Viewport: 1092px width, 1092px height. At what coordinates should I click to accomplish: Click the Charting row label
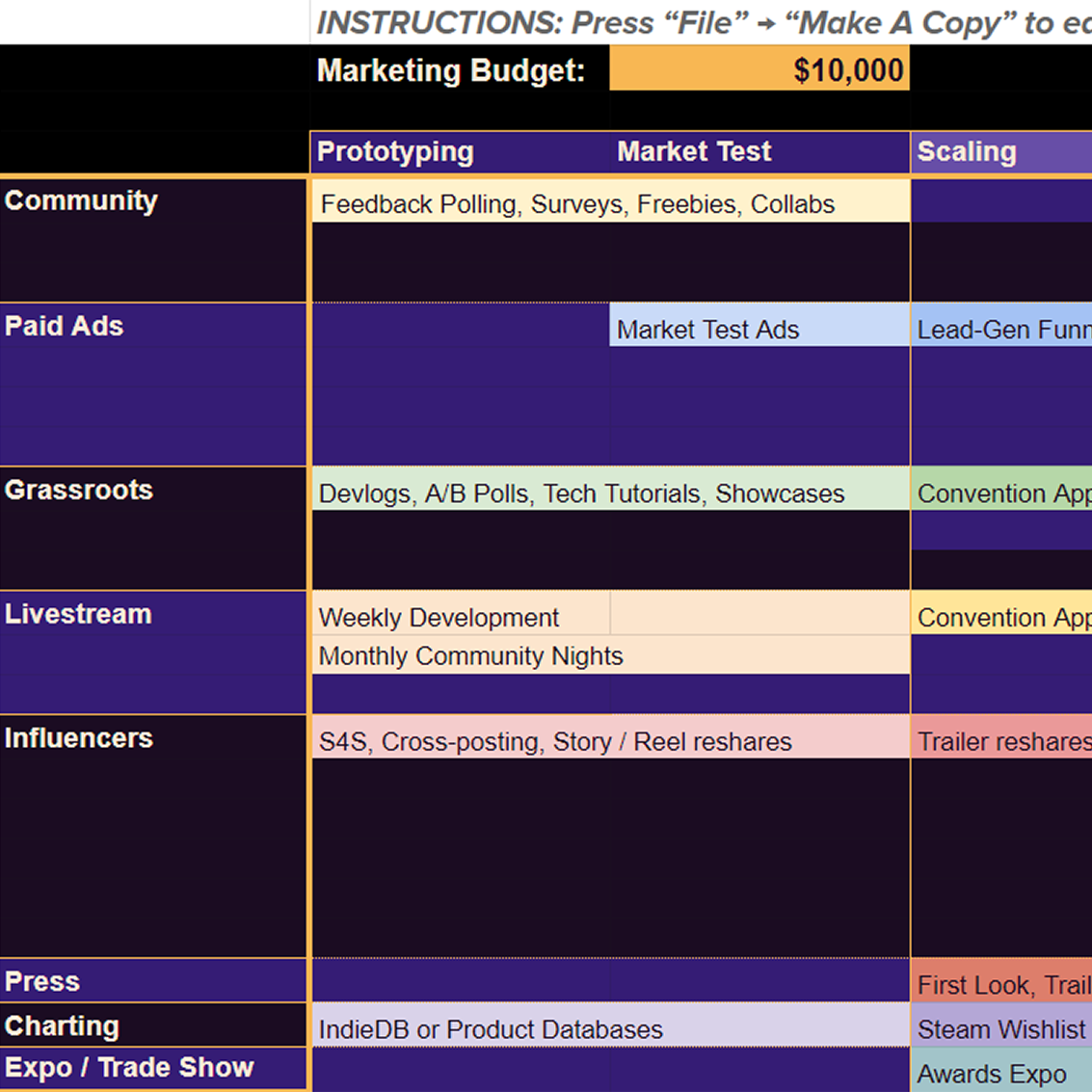[x=153, y=1025]
